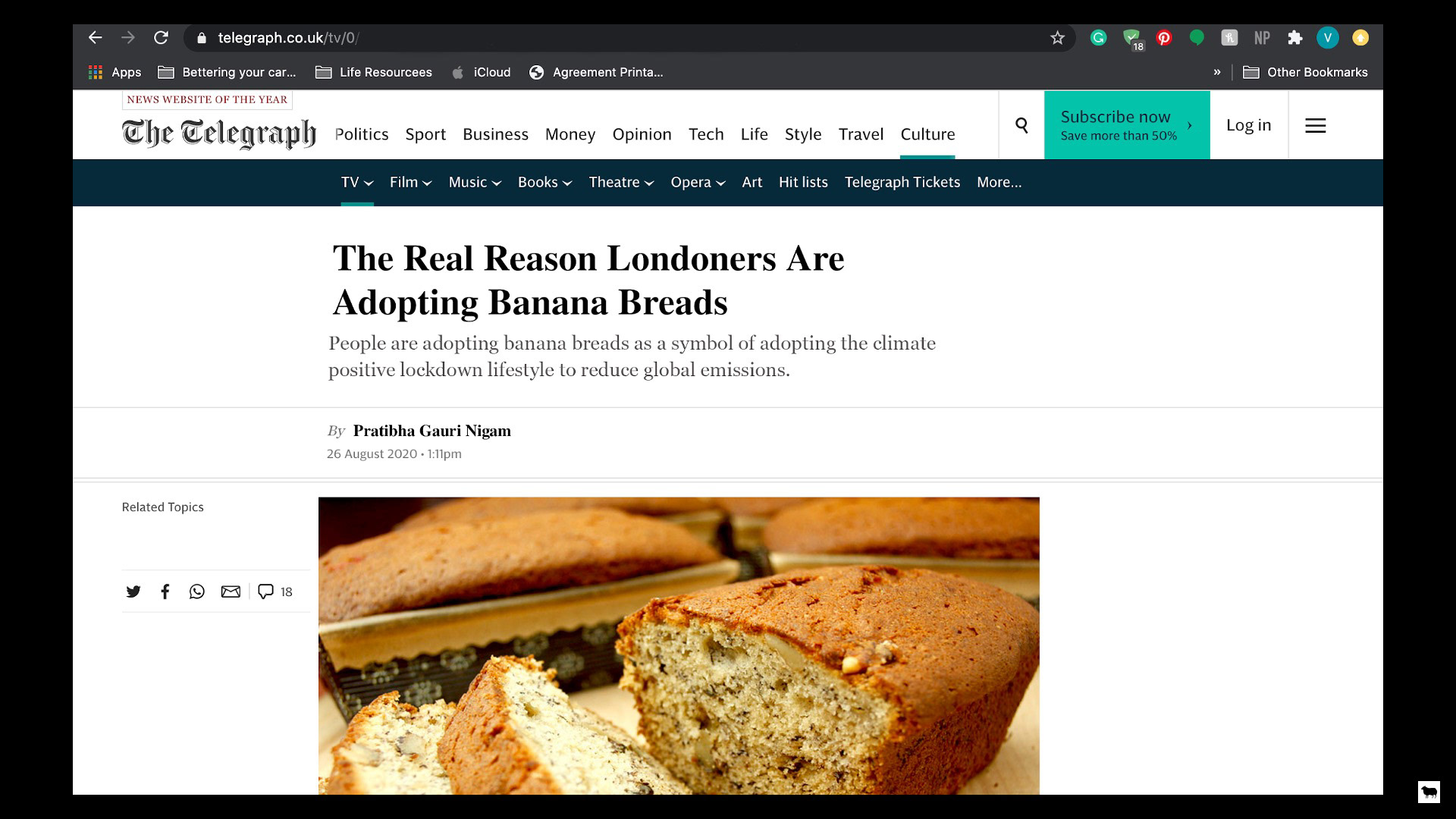Select Tech in main navigation
1456x819 pixels.
pyautogui.click(x=706, y=134)
